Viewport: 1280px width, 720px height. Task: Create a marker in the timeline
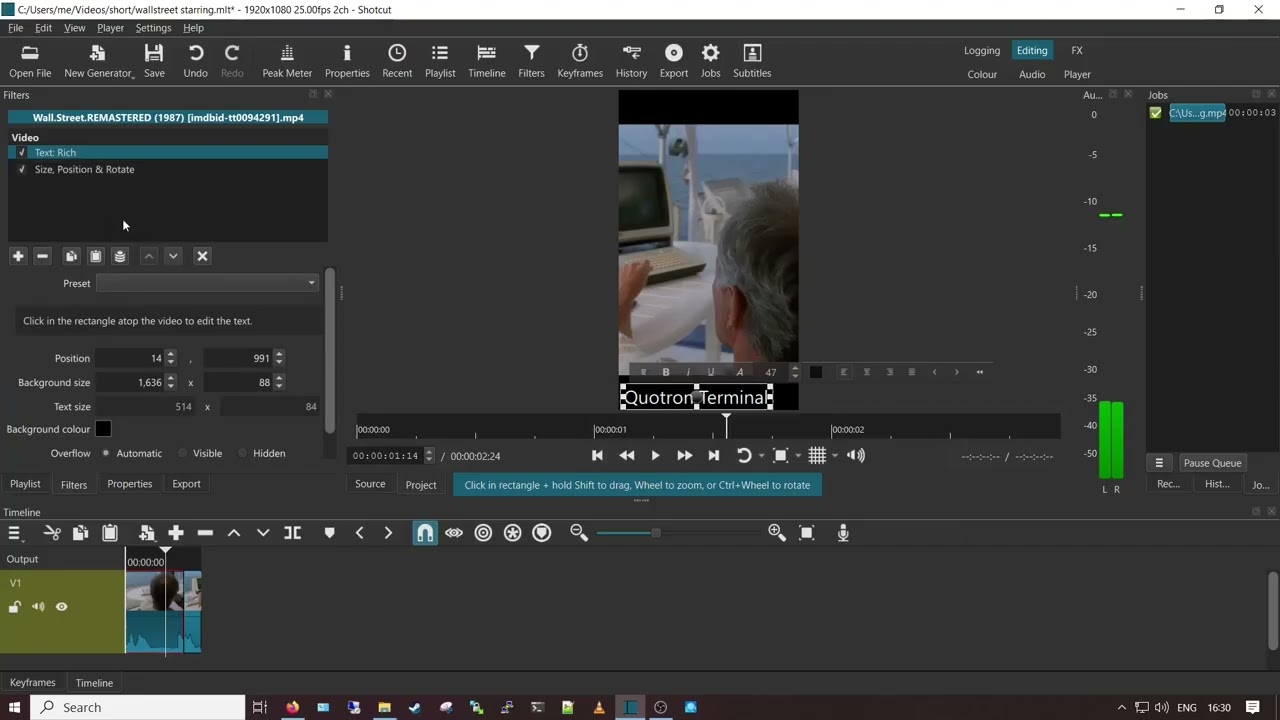click(329, 533)
